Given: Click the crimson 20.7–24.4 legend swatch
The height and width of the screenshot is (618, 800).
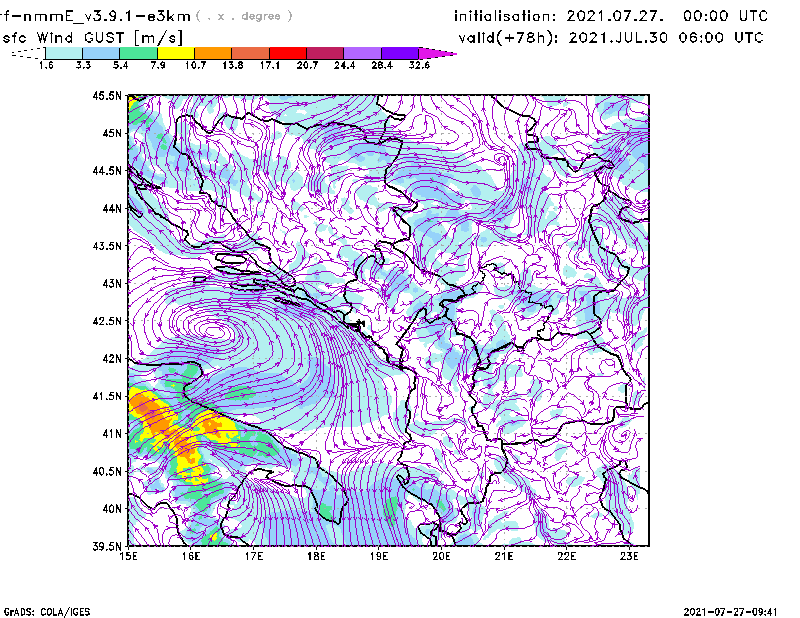Looking at the screenshot, I should point(325,53).
